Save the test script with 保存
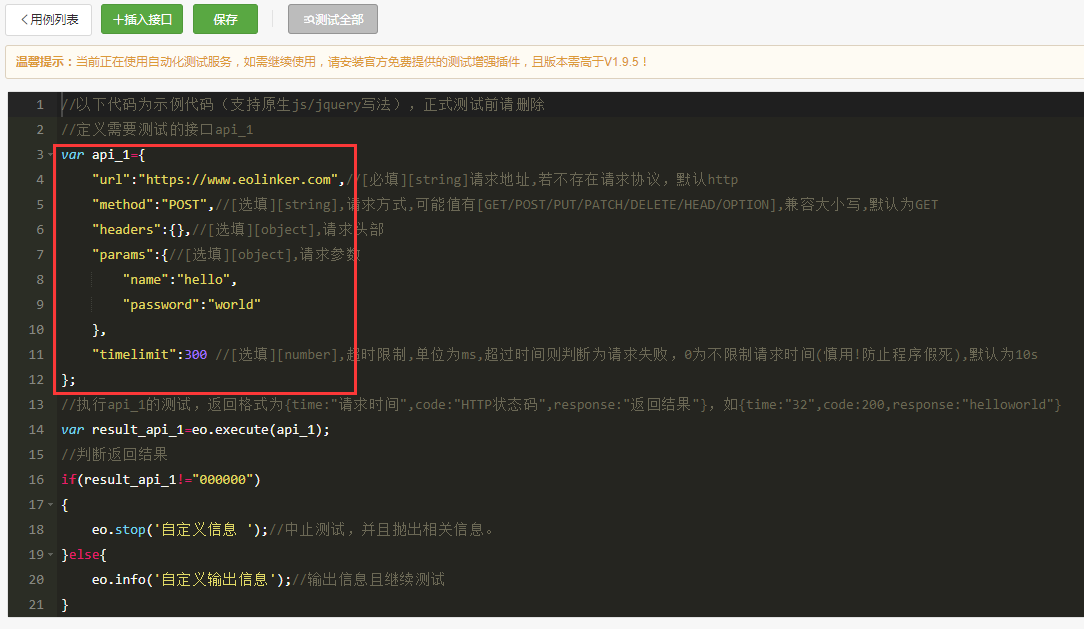 click(225, 19)
